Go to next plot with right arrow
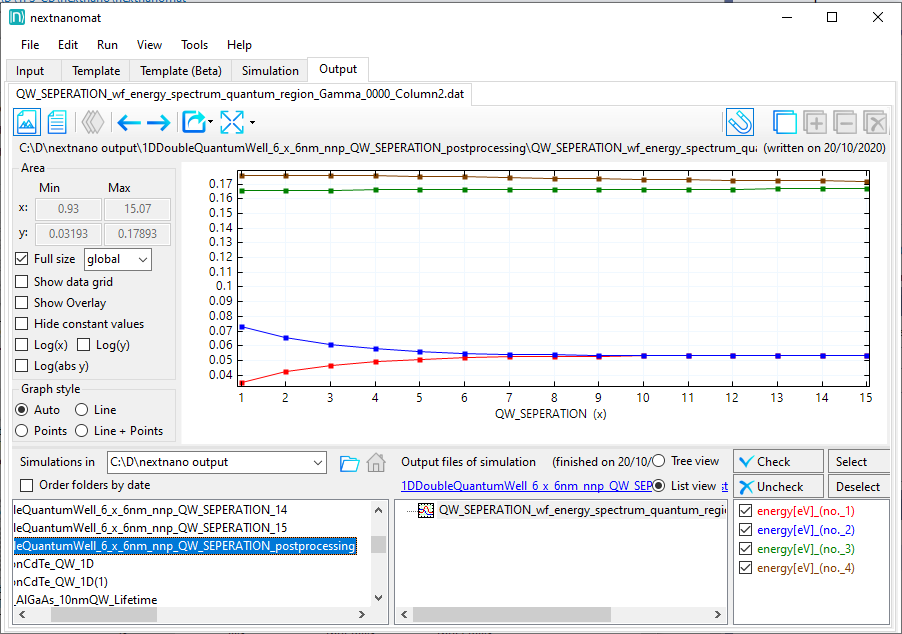This screenshot has width=902, height=634. coord(158,123)
